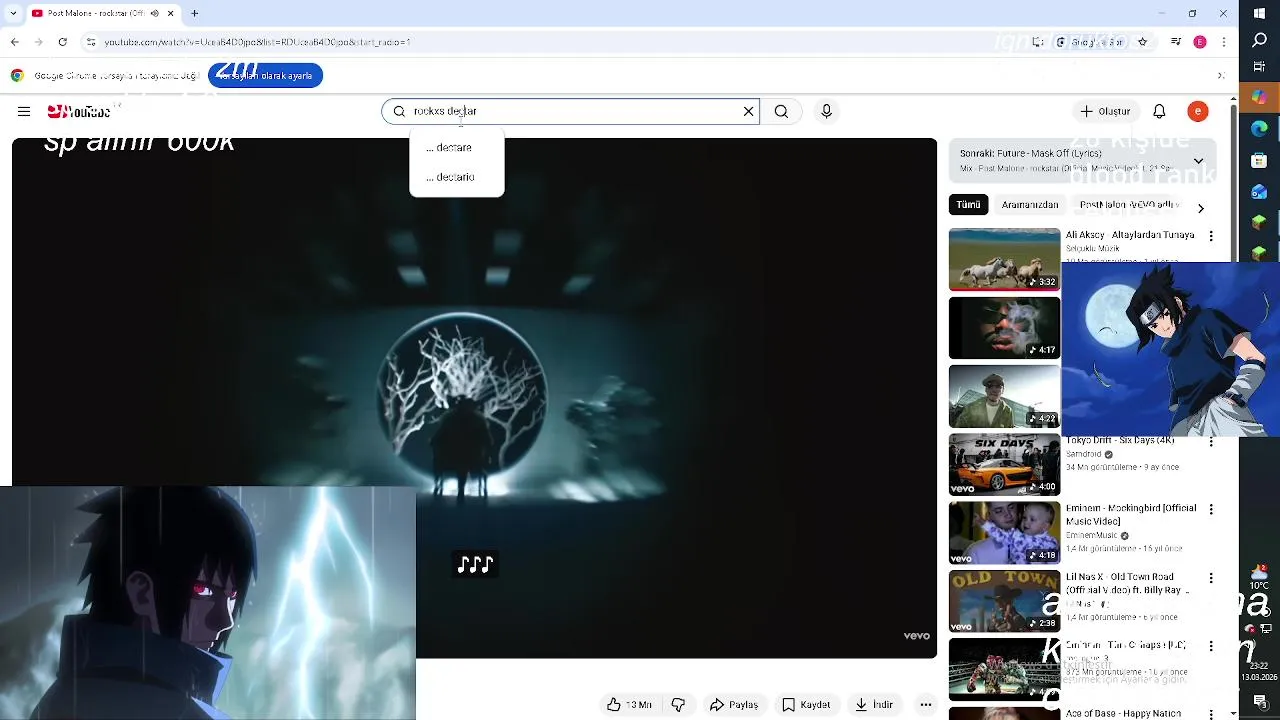Select the Post Malone VEVO filter chip
Viewport: 1280px width, 720px height.
[1129, 205]
